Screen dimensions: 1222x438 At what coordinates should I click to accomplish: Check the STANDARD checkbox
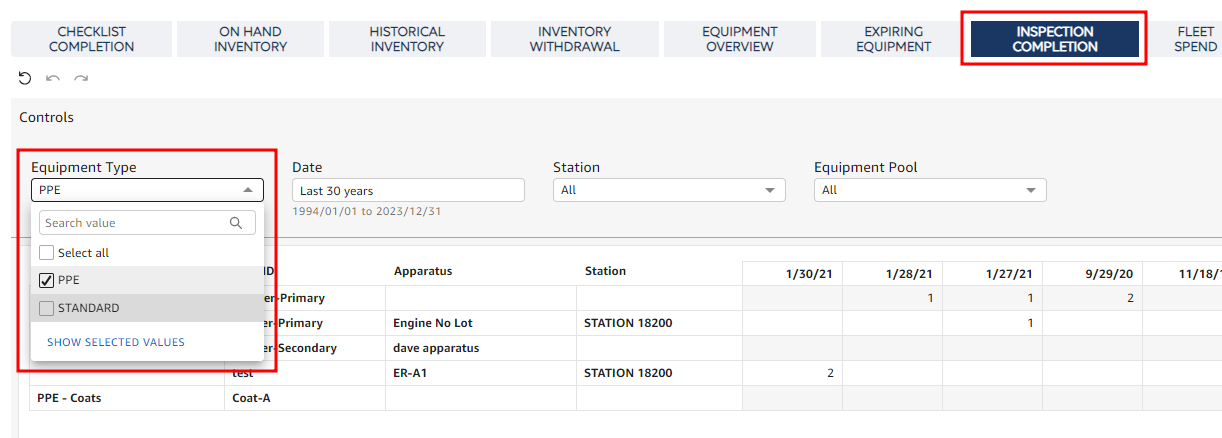[47, 308]
